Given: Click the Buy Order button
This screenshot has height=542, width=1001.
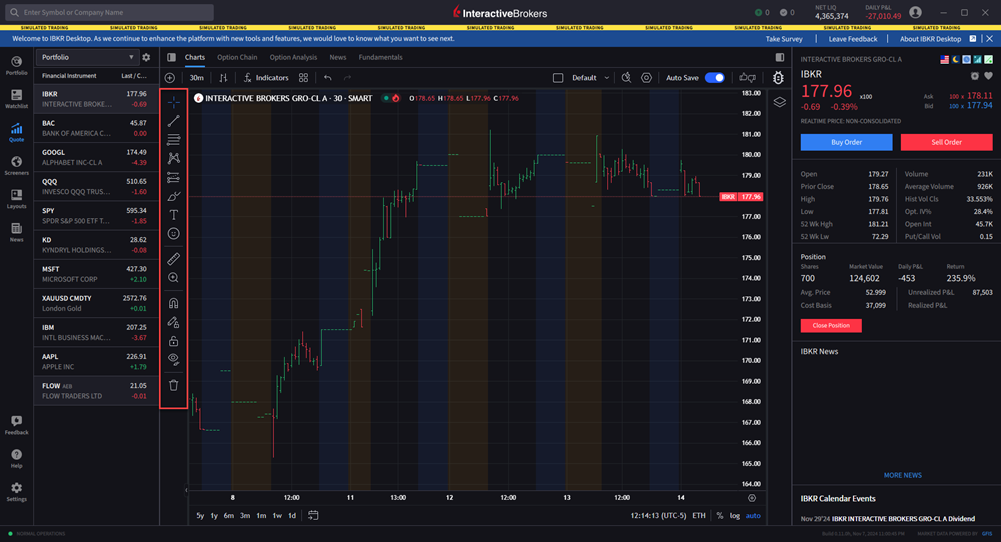Looking at the screenshot, I should click(x=847, y=142).
